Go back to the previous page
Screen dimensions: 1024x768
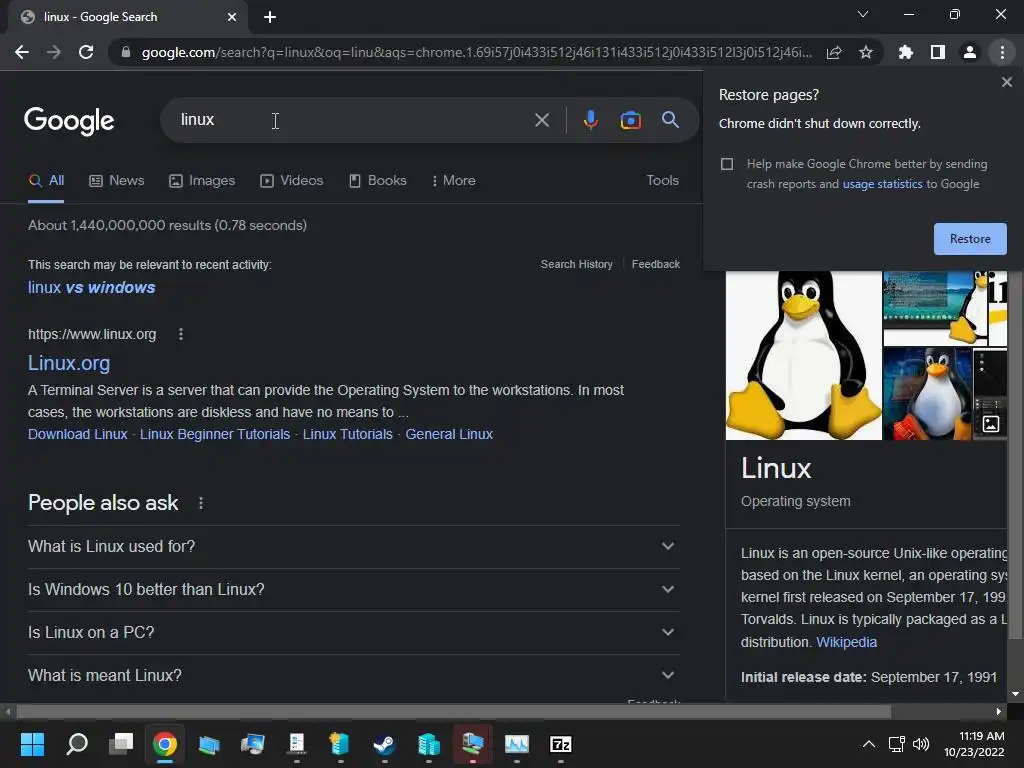[22, 52]
